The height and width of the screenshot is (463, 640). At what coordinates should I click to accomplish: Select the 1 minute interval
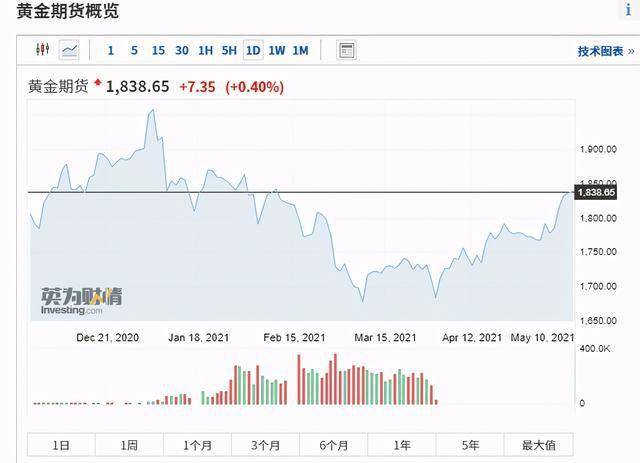pyautogui.click(x=111, y=51)
